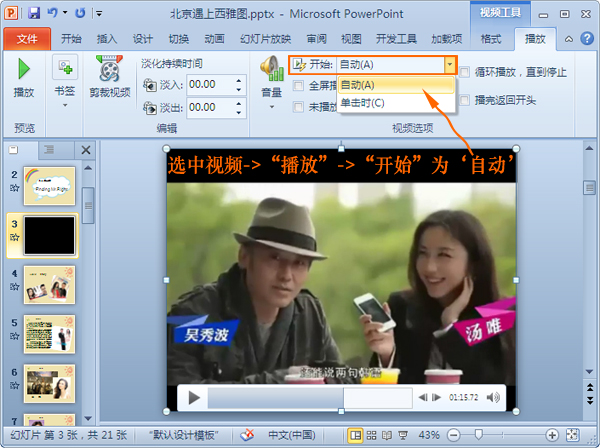Image resolution: width=600 pixels, height=448 pixels.
Task: Open the 插入 Insert ribbon tab
Action: 107,39
